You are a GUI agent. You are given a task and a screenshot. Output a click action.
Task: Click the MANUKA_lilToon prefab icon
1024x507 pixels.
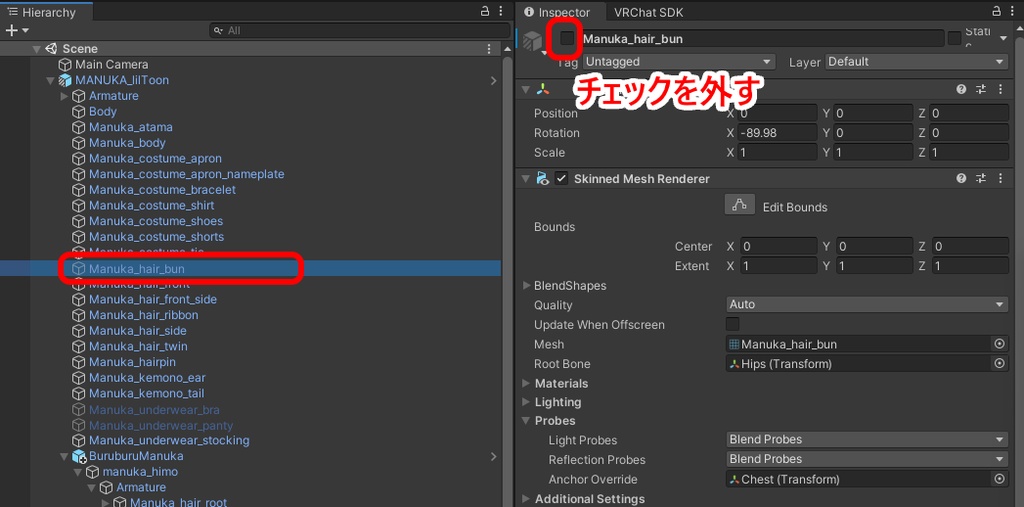click(x=65, y=80)
